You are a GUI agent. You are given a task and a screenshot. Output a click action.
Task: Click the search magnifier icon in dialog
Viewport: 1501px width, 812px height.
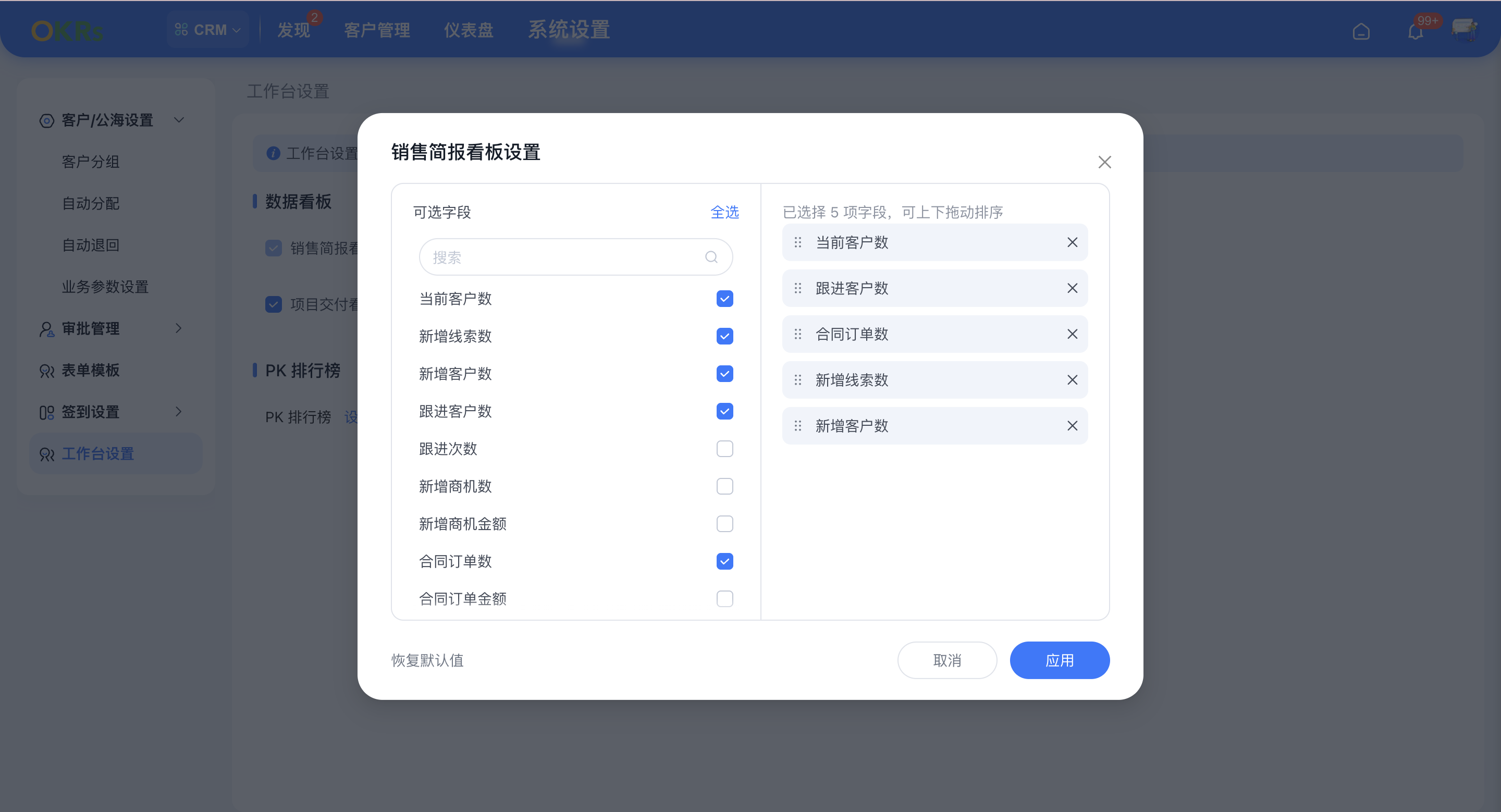click(711, 257)
